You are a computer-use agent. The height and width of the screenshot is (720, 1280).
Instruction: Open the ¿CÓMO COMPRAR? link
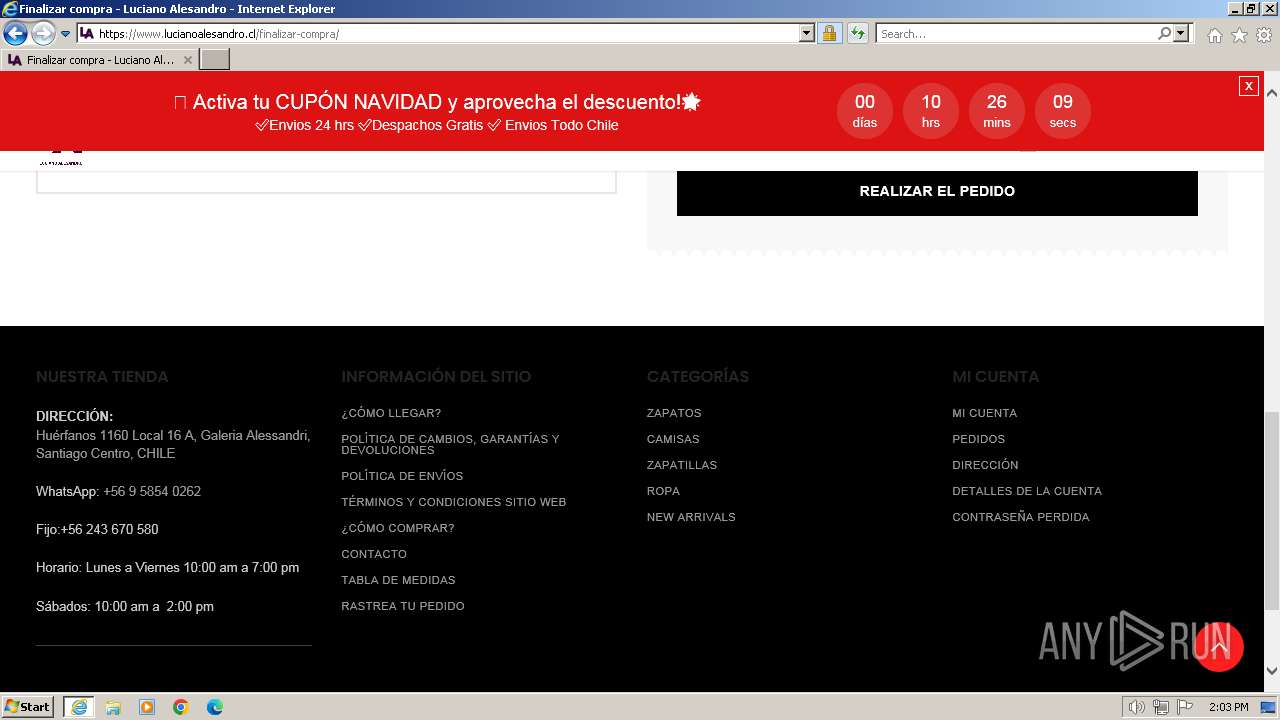[x=398, y=528]
